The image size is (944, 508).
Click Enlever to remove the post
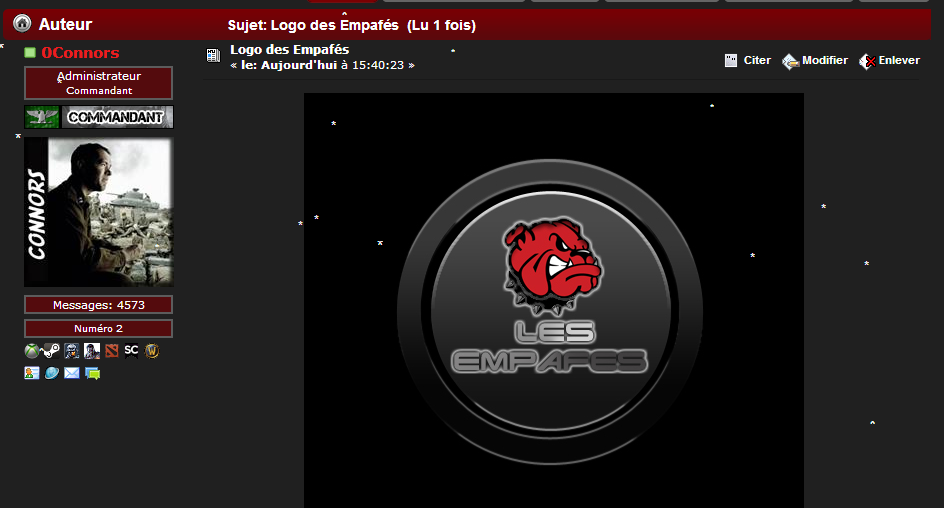(889, 61)
